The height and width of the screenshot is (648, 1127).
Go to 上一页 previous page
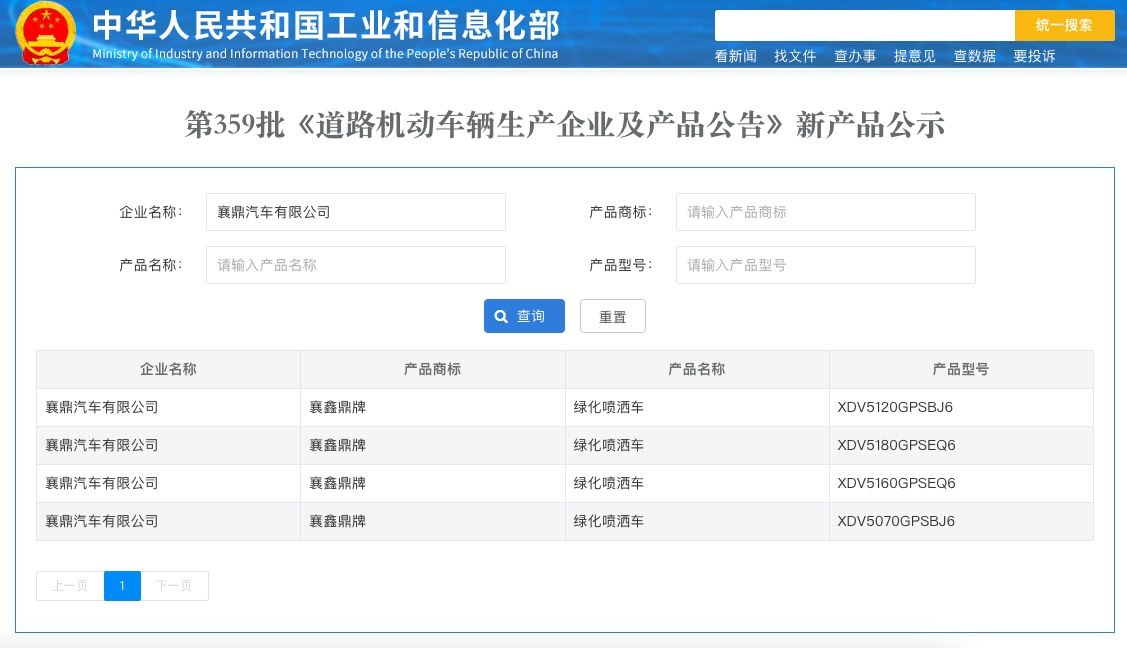coord(70,585)
